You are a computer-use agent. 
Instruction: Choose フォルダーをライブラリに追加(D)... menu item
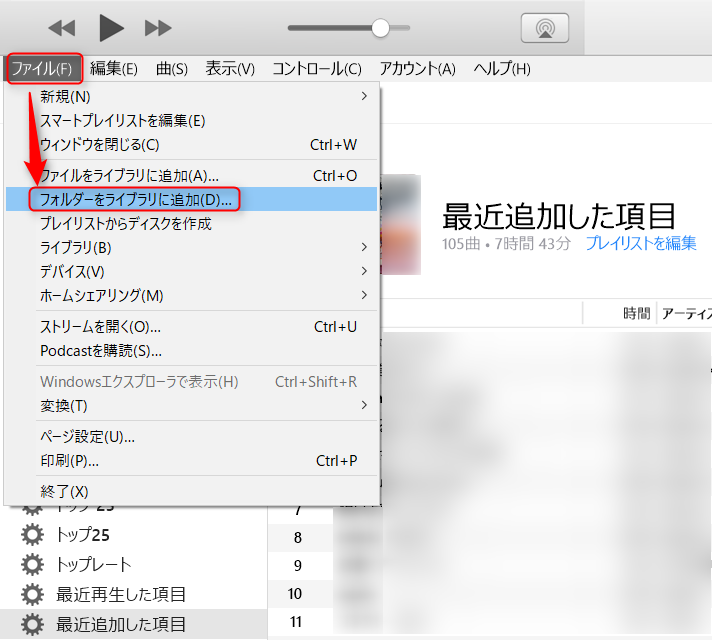[136, 199]
